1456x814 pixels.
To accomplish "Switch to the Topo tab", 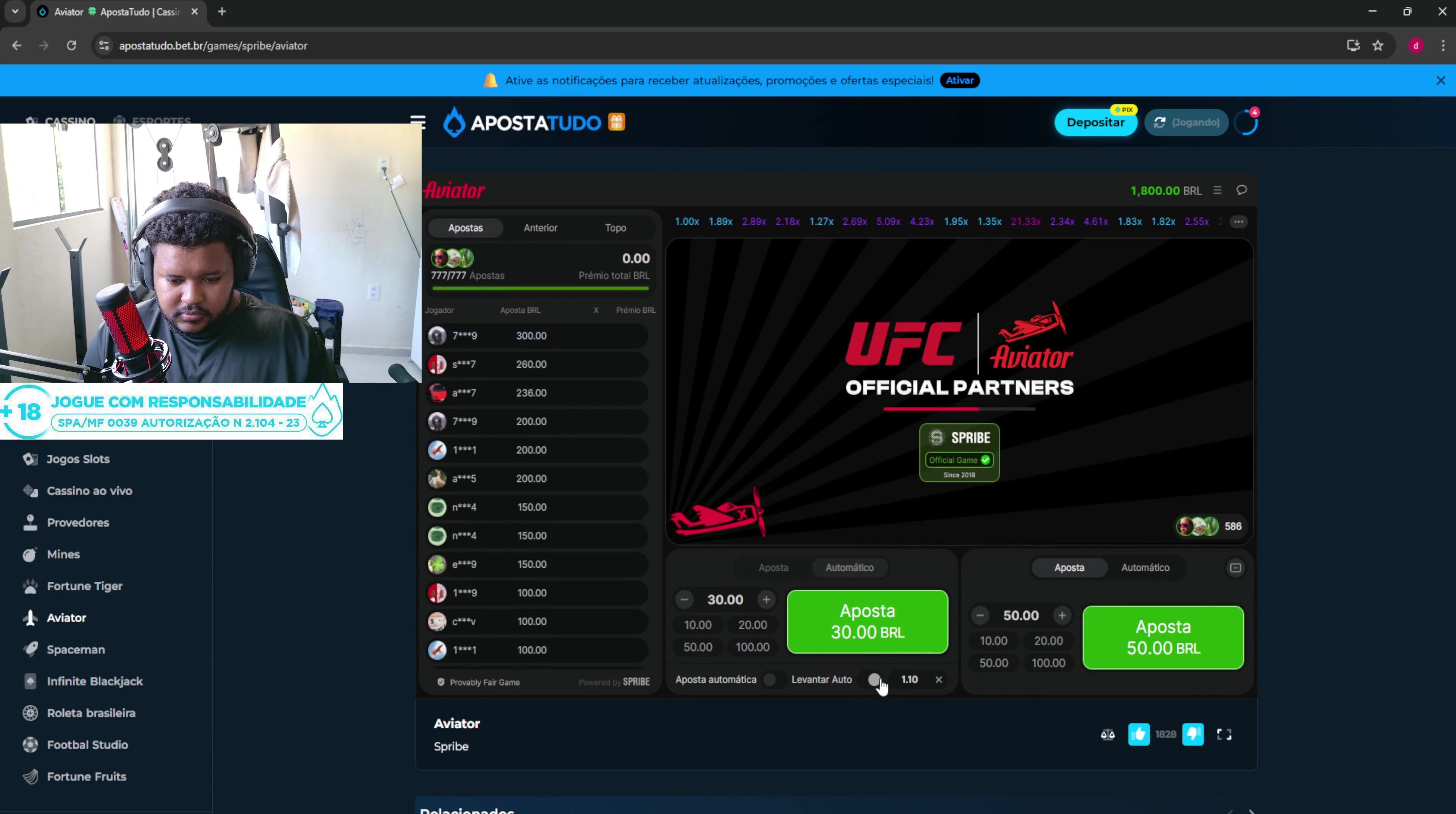I will coord(615,228).
